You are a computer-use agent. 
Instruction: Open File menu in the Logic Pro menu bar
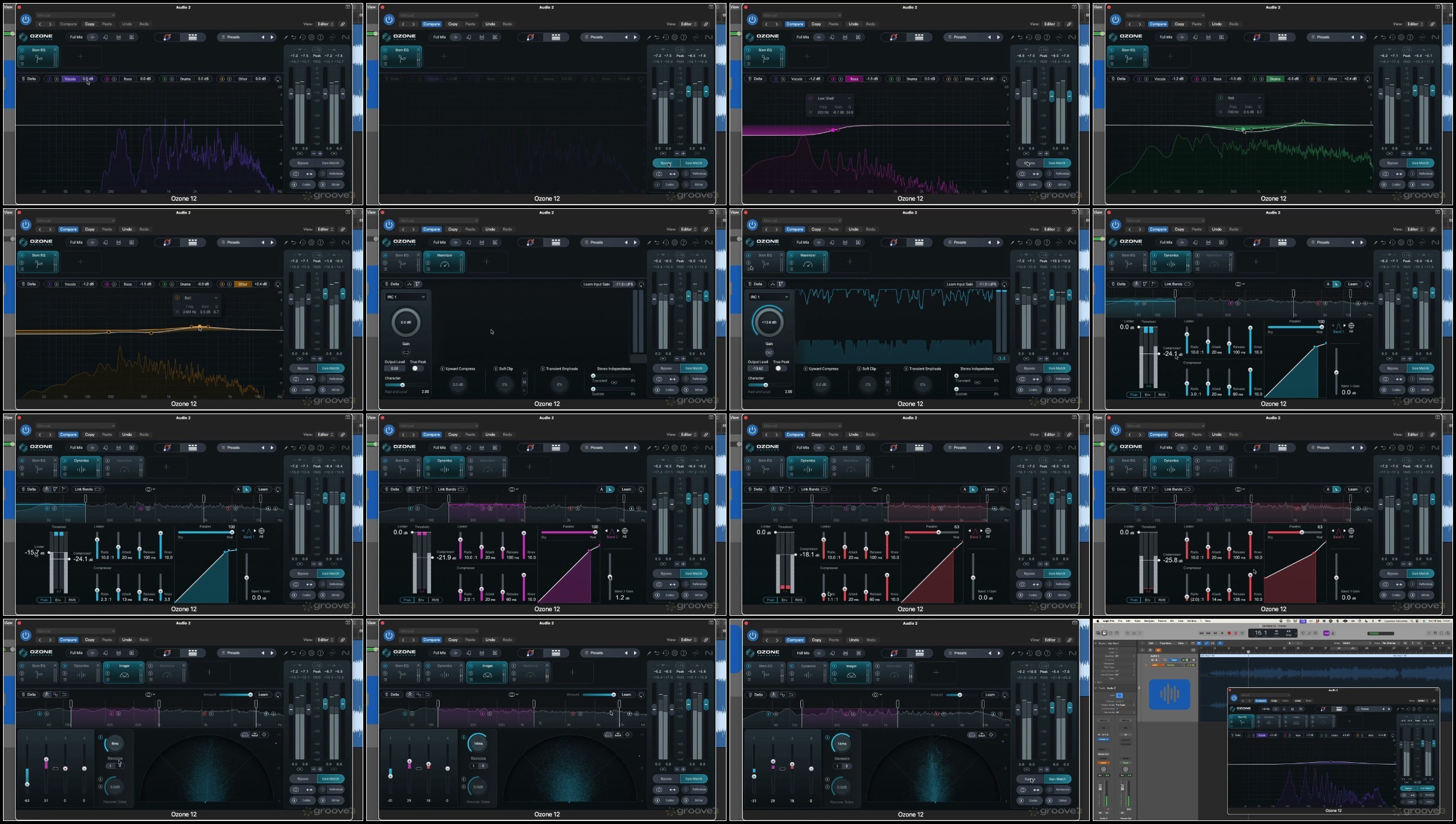coord(1120,621)
